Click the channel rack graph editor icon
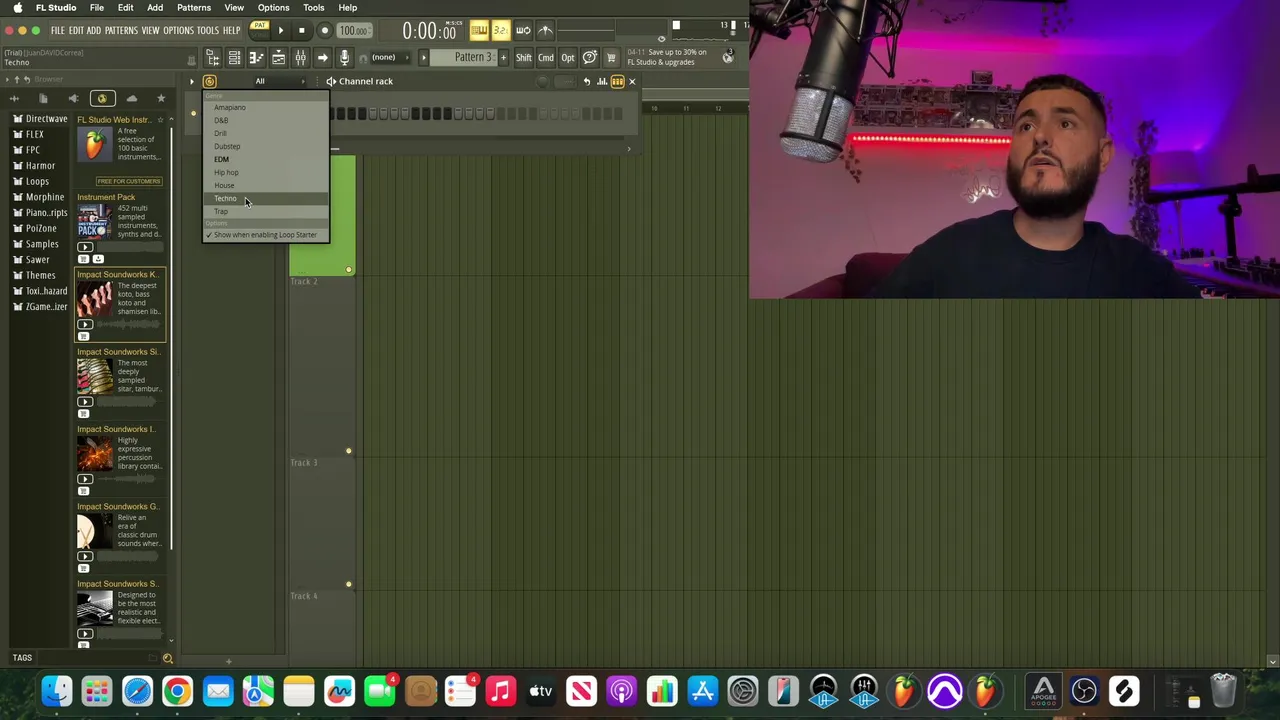Screen dimensions: 1280x720 click(602, 82)
